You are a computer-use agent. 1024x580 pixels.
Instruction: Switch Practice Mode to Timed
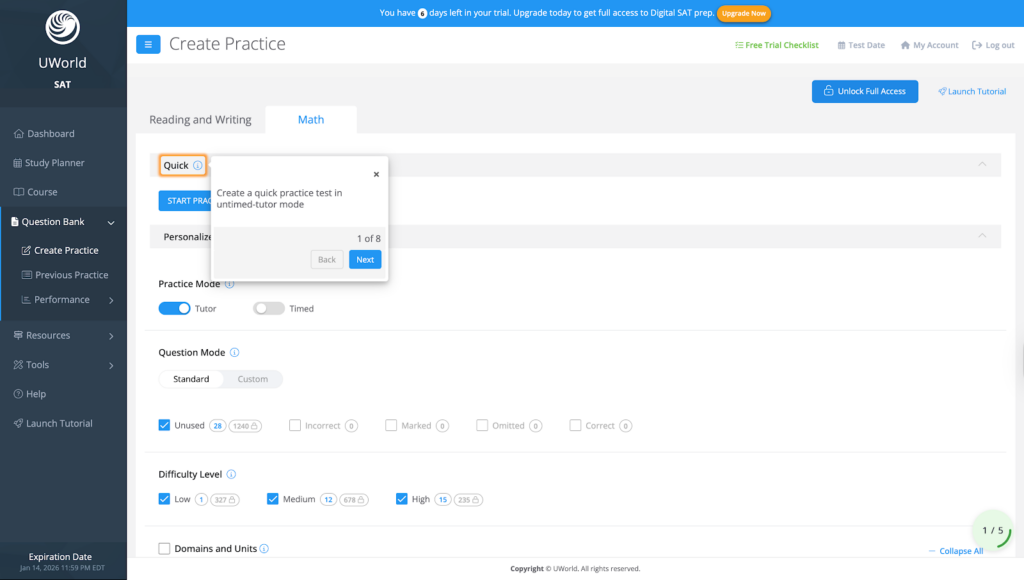267,308
